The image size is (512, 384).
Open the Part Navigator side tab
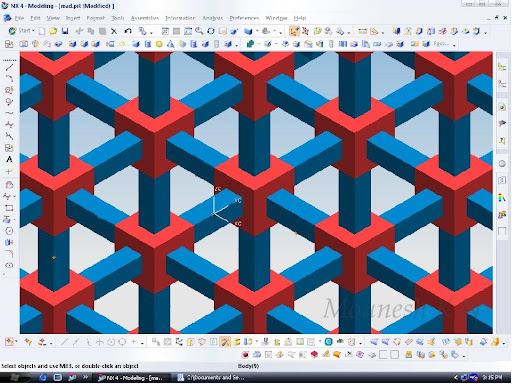tap(502, 84)
